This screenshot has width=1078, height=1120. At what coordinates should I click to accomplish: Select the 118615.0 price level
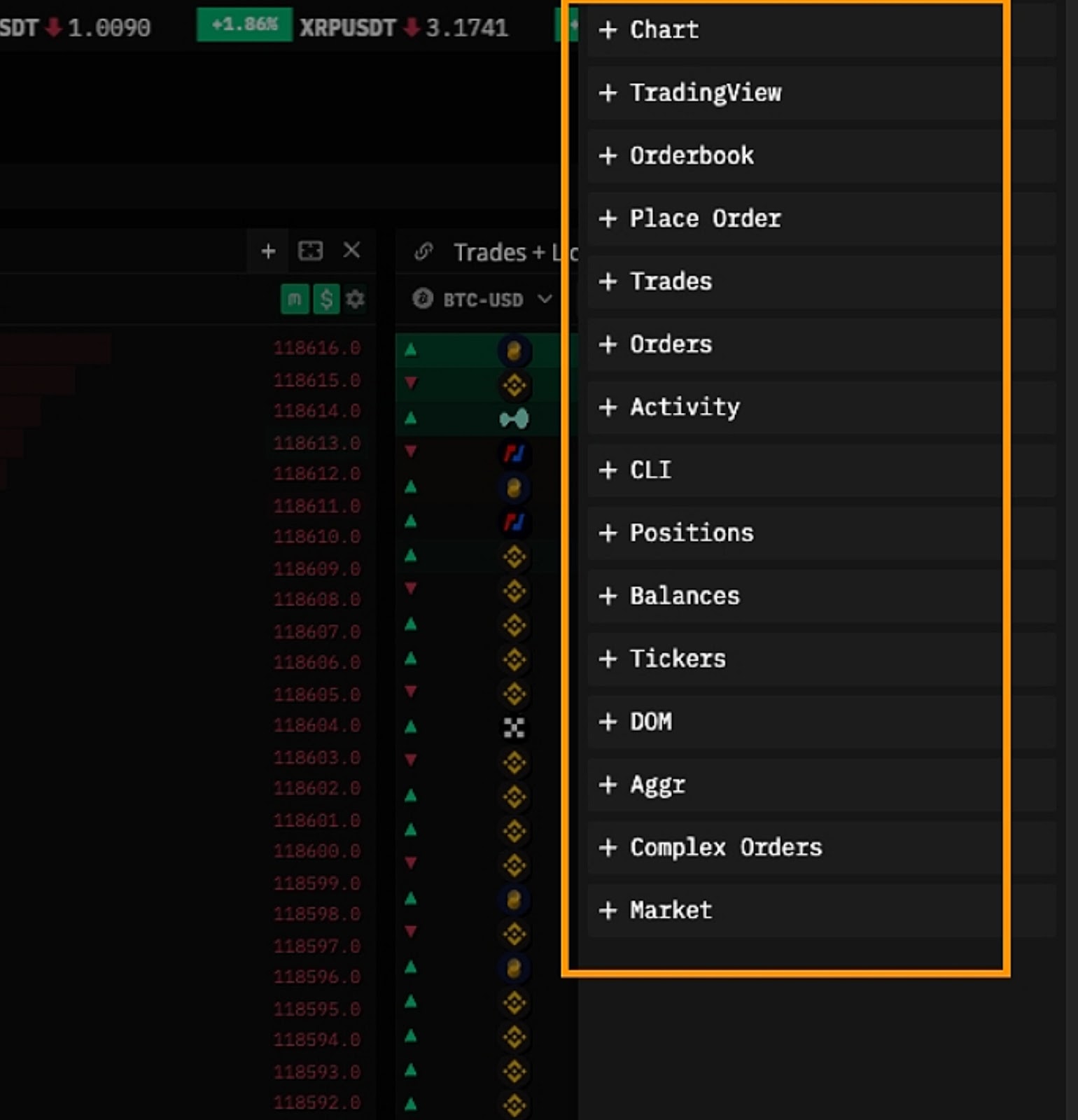317,380
